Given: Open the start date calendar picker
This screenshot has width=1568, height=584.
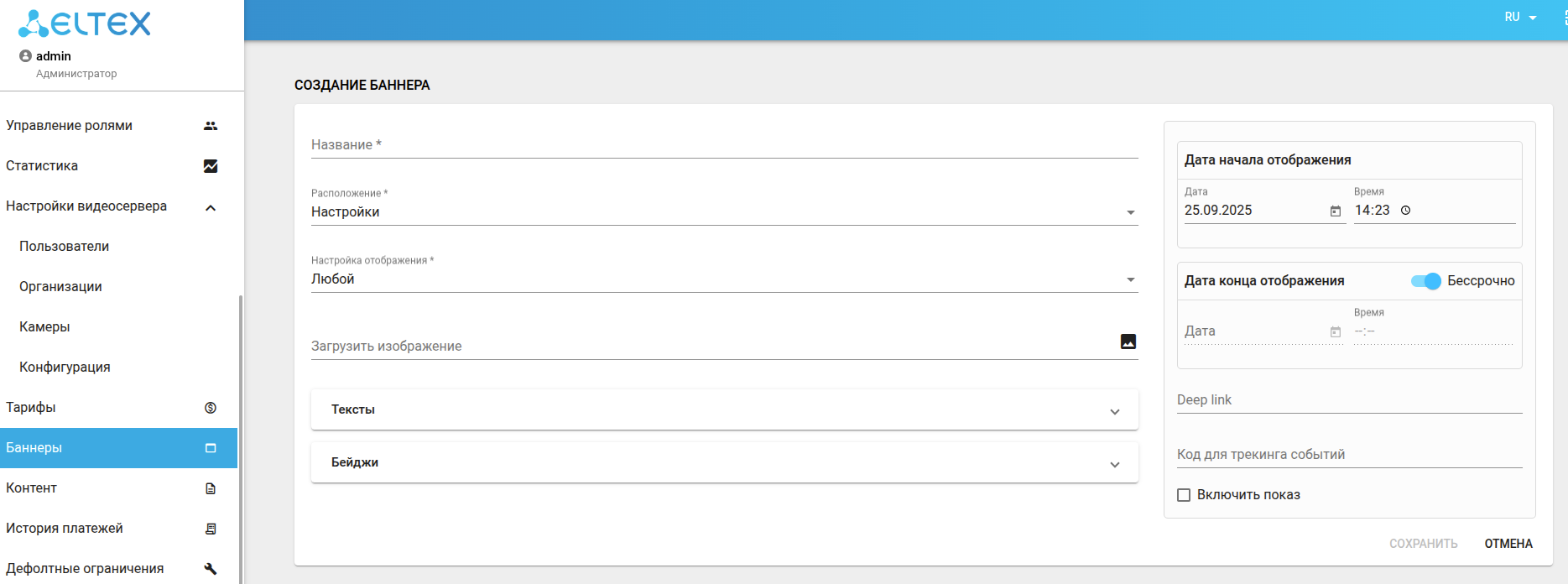Looking at the screenshot, I should (x=1336, y=211).
